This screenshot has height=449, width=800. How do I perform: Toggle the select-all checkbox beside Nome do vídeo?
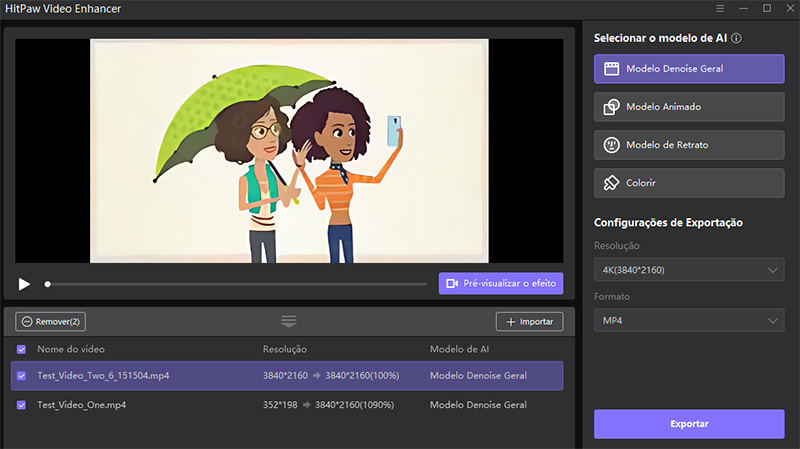22,349
